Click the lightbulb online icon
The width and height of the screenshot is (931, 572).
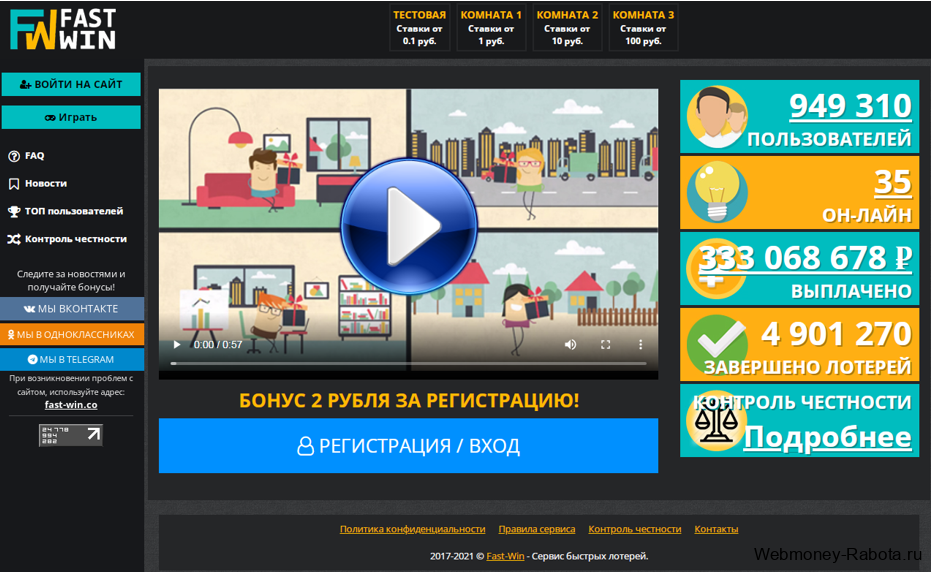tap(717, 192)
